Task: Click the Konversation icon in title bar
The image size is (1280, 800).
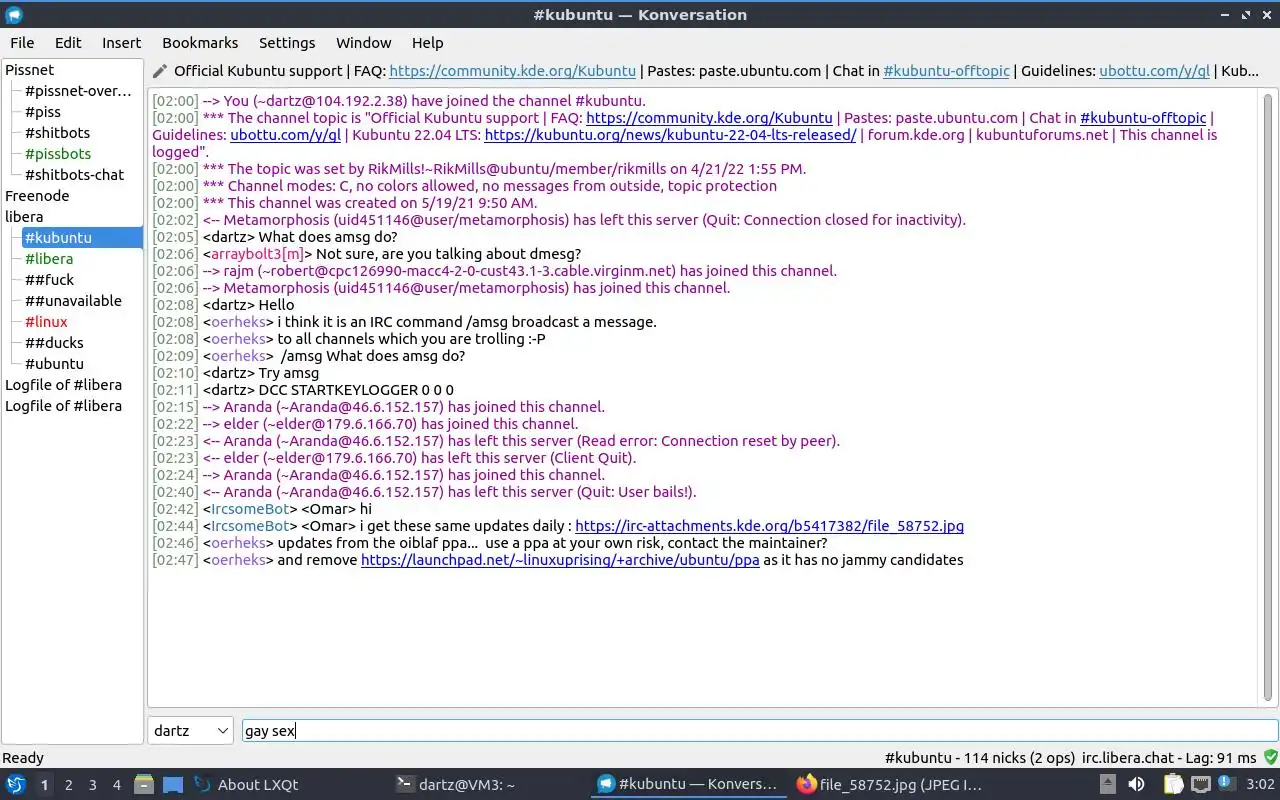Action: coord(14,15)
